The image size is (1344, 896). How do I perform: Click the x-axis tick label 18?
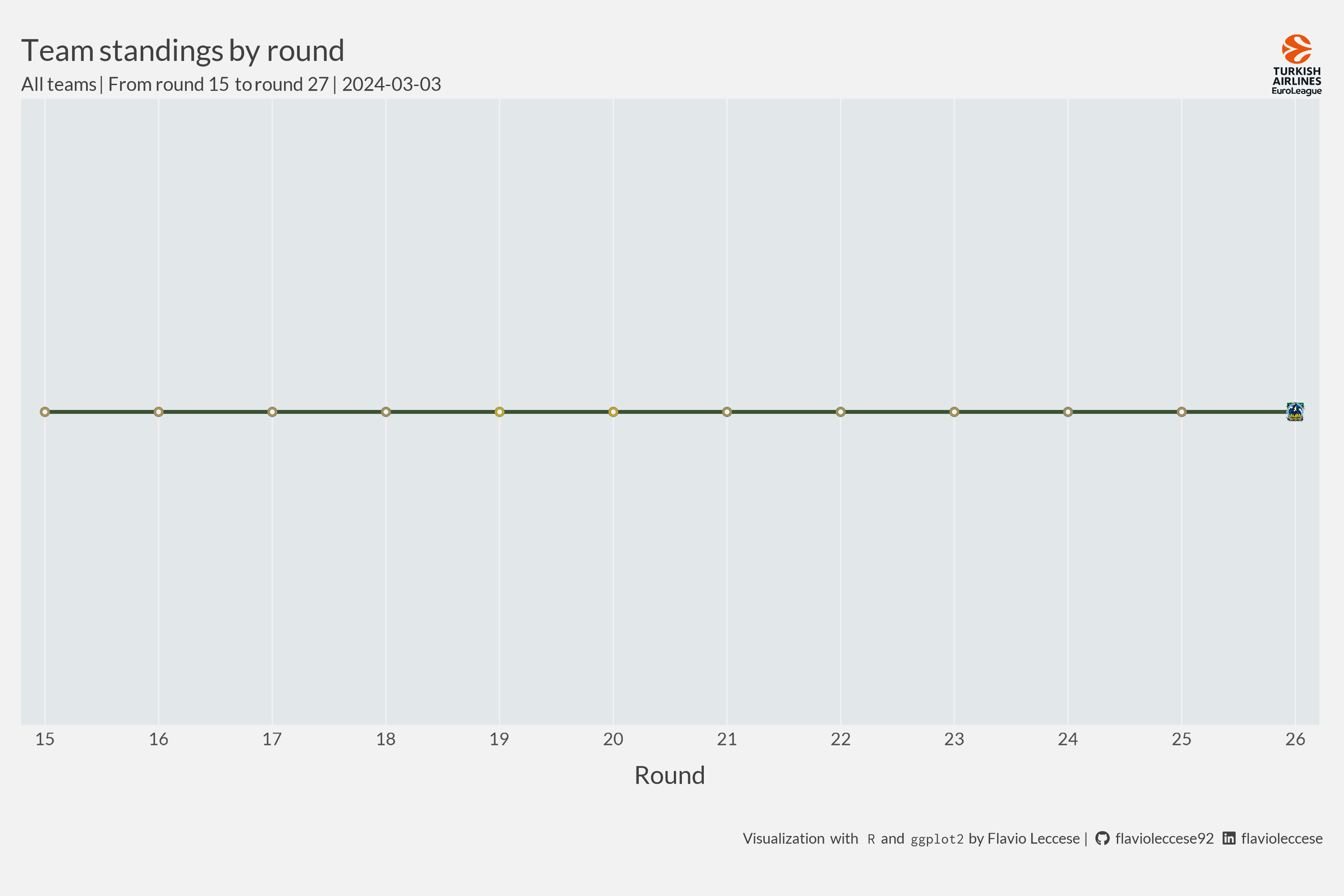[386, 740]
